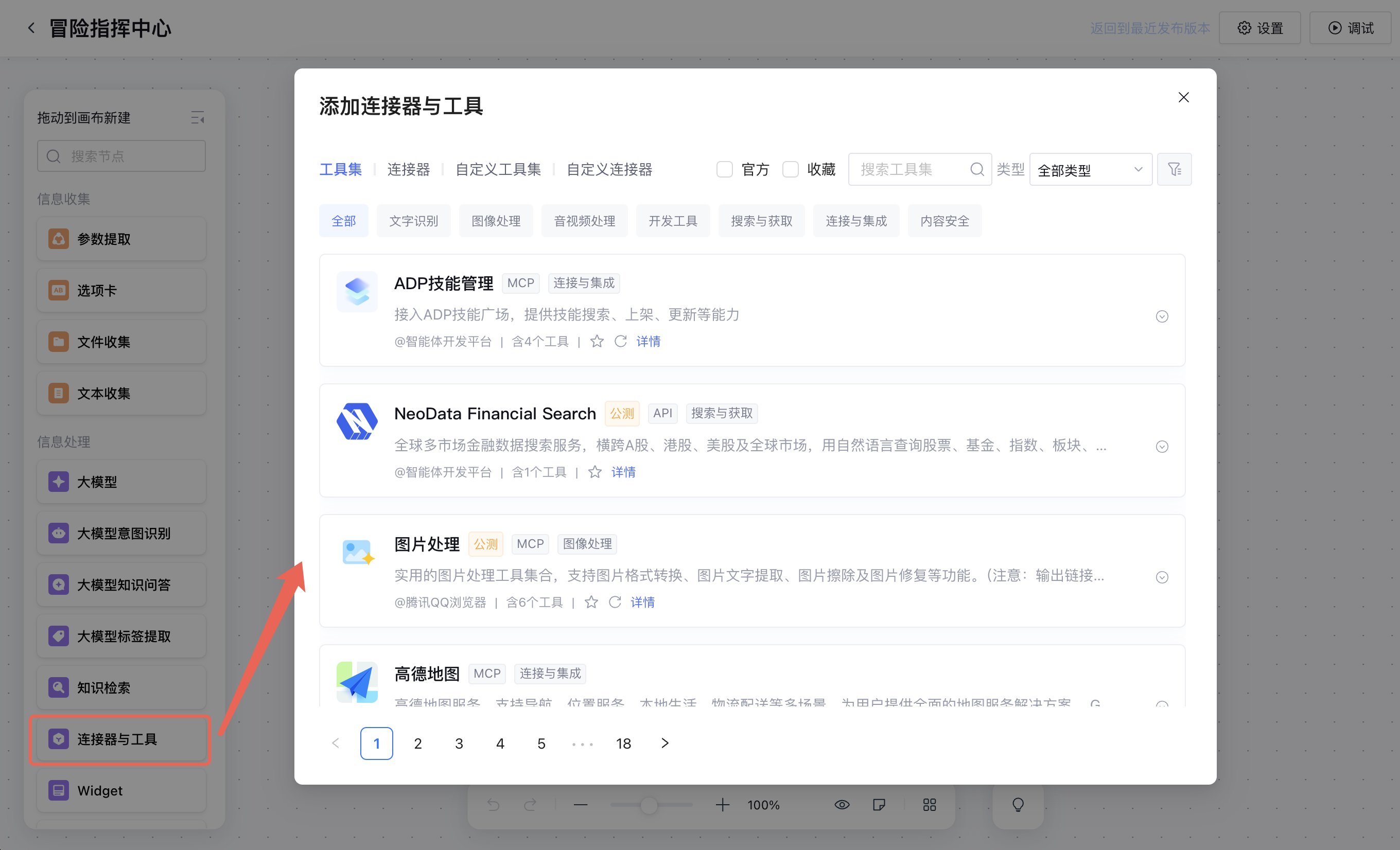The height and width of the screenshot is (850, 1400).
Task: Go to next page of tool sets
Action: [x=665, y=743]
